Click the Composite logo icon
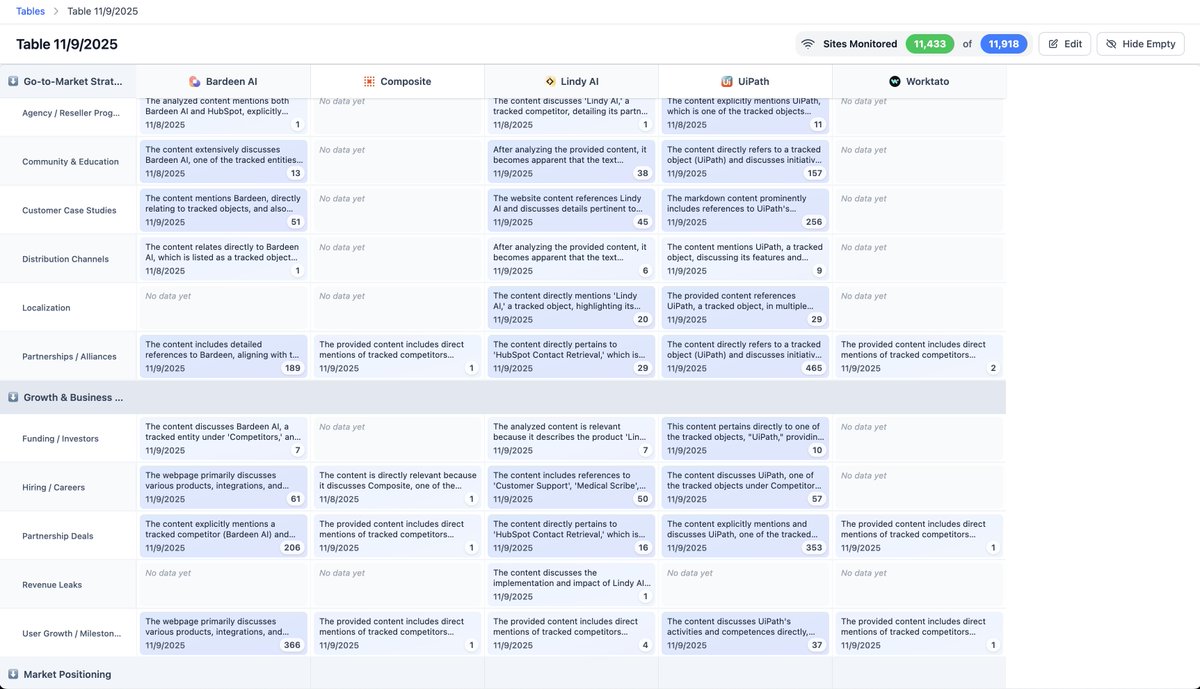1200x689 pixels. [369, 81]
